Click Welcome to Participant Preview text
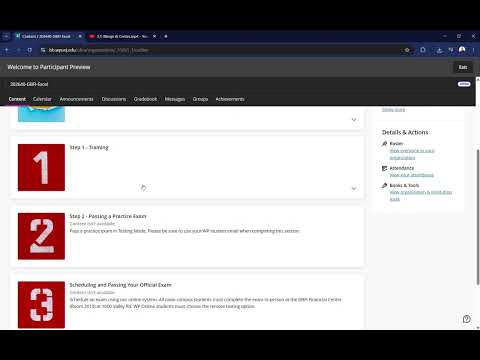 pos(49,67)
